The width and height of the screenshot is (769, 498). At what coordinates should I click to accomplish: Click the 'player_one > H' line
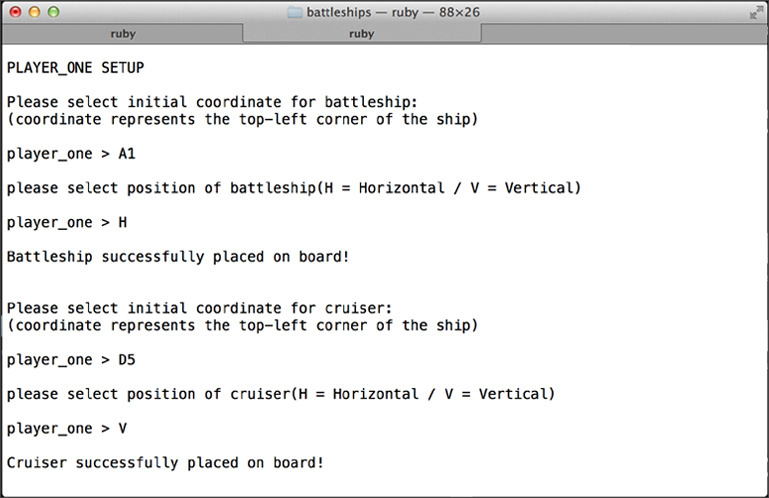(67, 222)
